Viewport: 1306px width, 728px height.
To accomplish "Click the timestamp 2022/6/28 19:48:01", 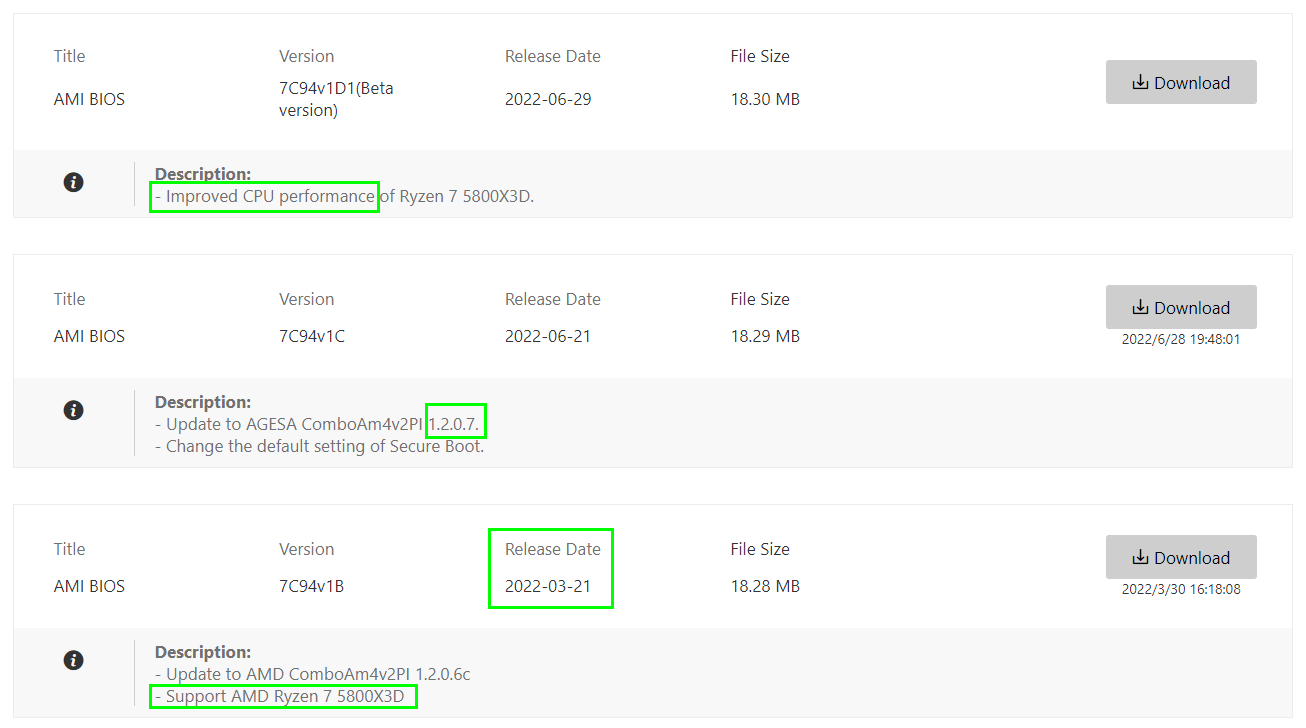I will click(1180, 339).
